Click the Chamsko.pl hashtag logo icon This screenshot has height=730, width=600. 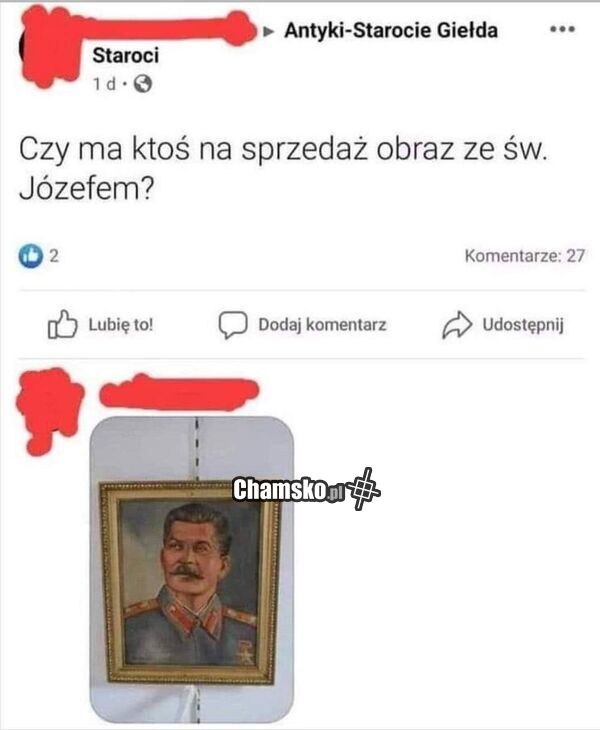tap(364, 489)
